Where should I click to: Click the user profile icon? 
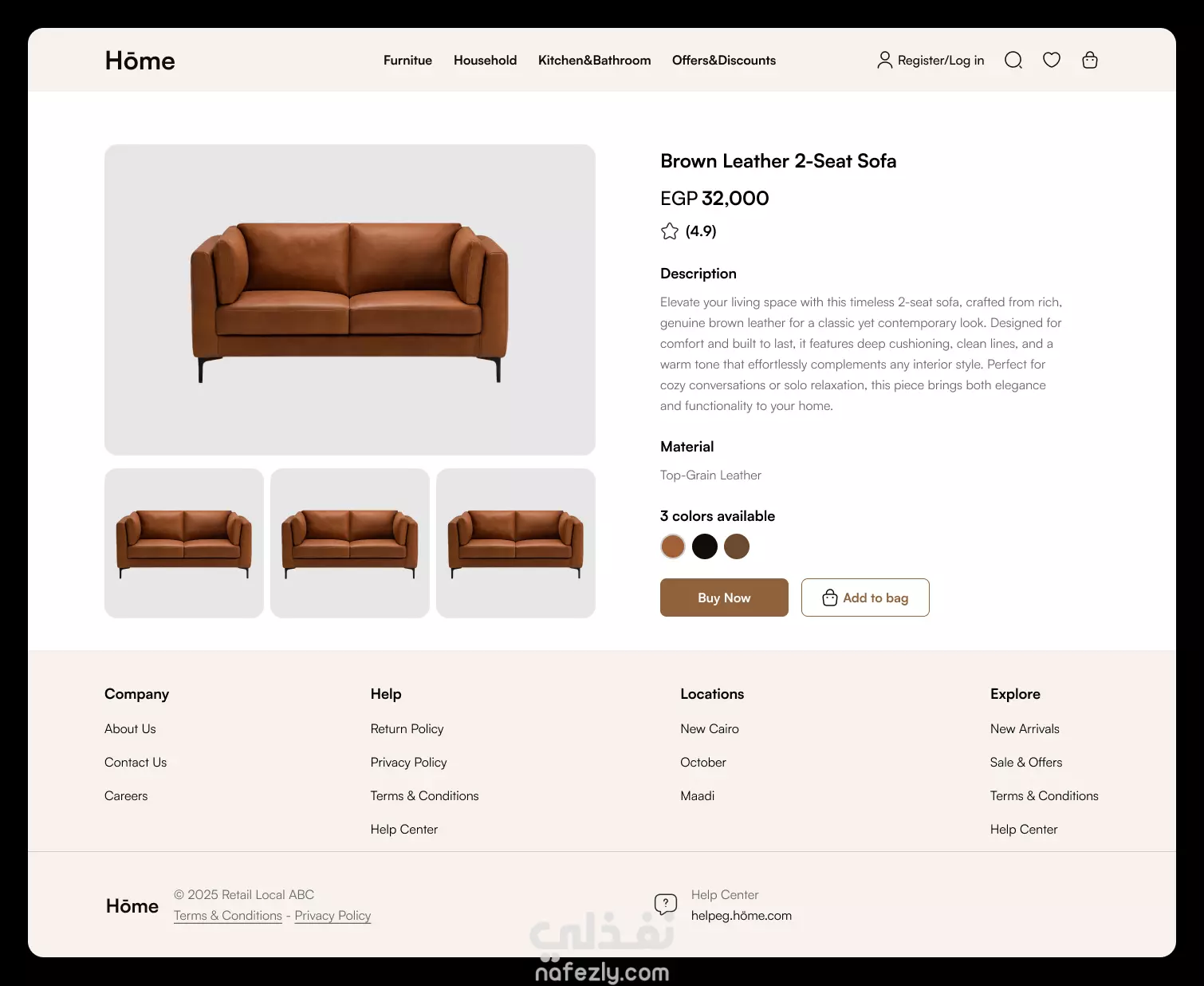884,60
